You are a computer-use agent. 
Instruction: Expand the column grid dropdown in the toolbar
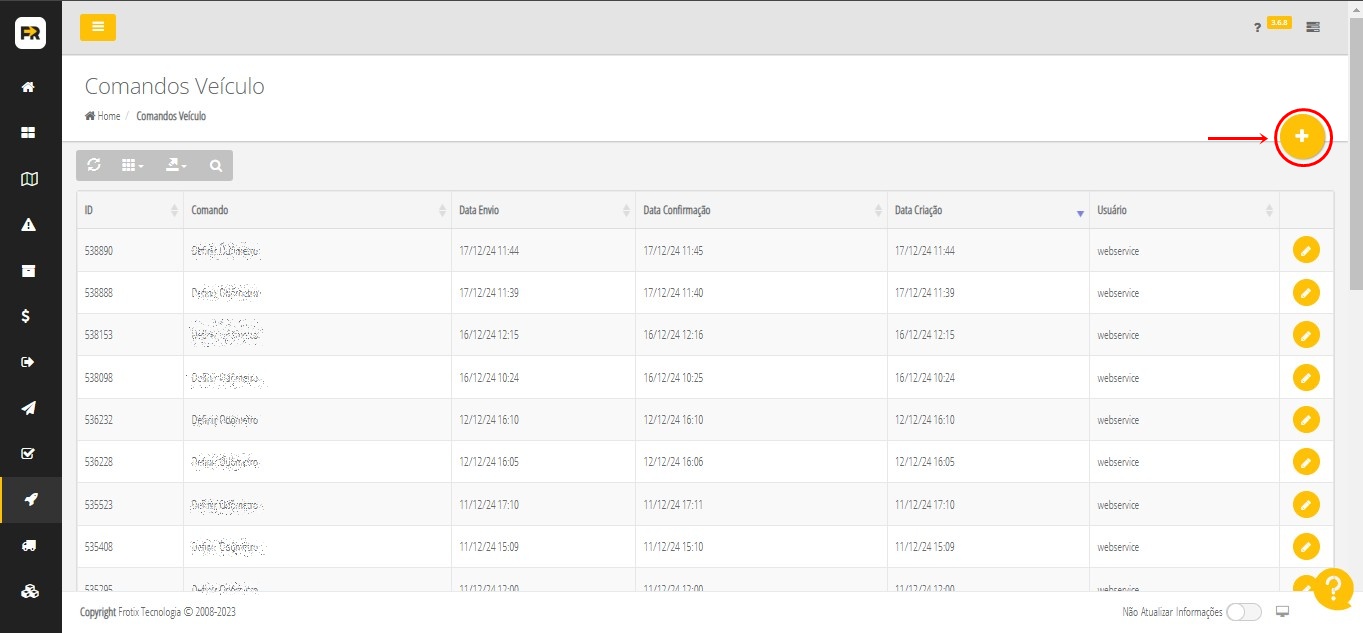tap(132, 165)
